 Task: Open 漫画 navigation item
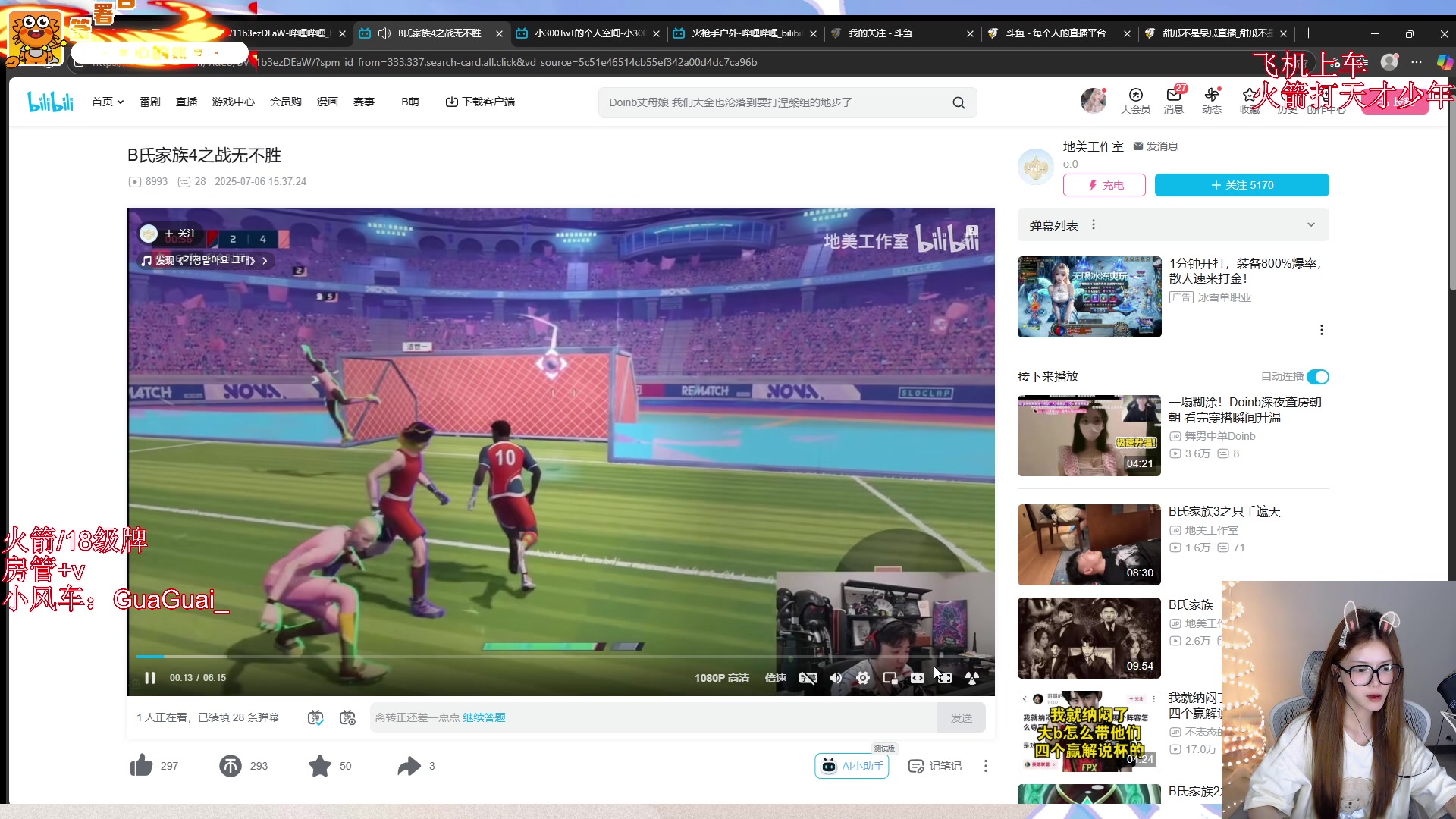click(328, 102)
